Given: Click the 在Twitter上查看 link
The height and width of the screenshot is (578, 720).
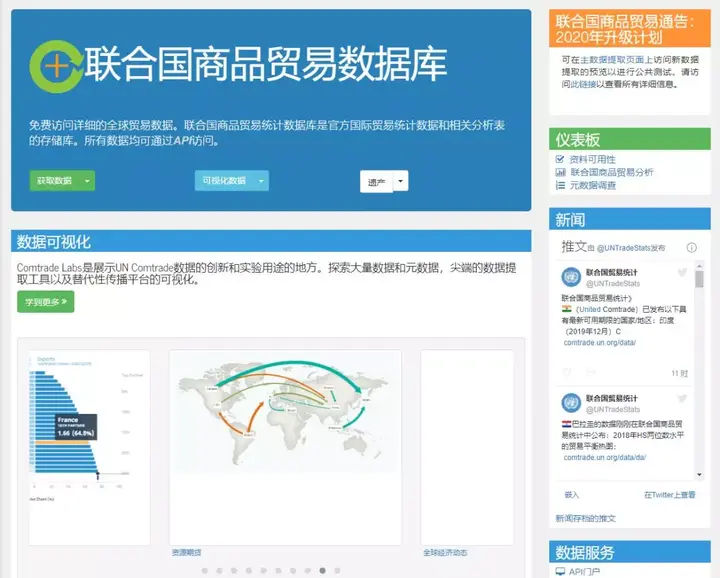Looking at the screenshot, I should click(x=669, y=495).
